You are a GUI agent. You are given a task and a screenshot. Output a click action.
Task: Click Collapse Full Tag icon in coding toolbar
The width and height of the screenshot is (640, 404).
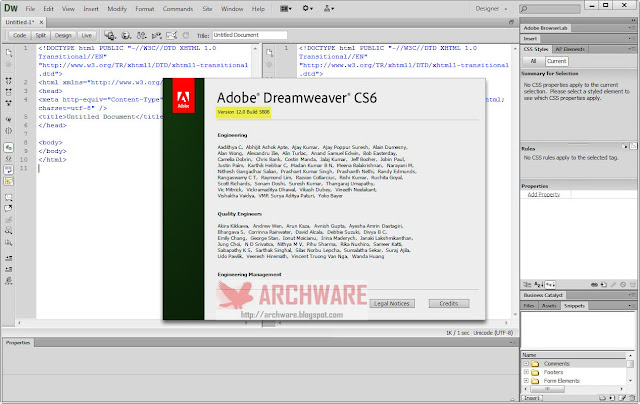9,81
